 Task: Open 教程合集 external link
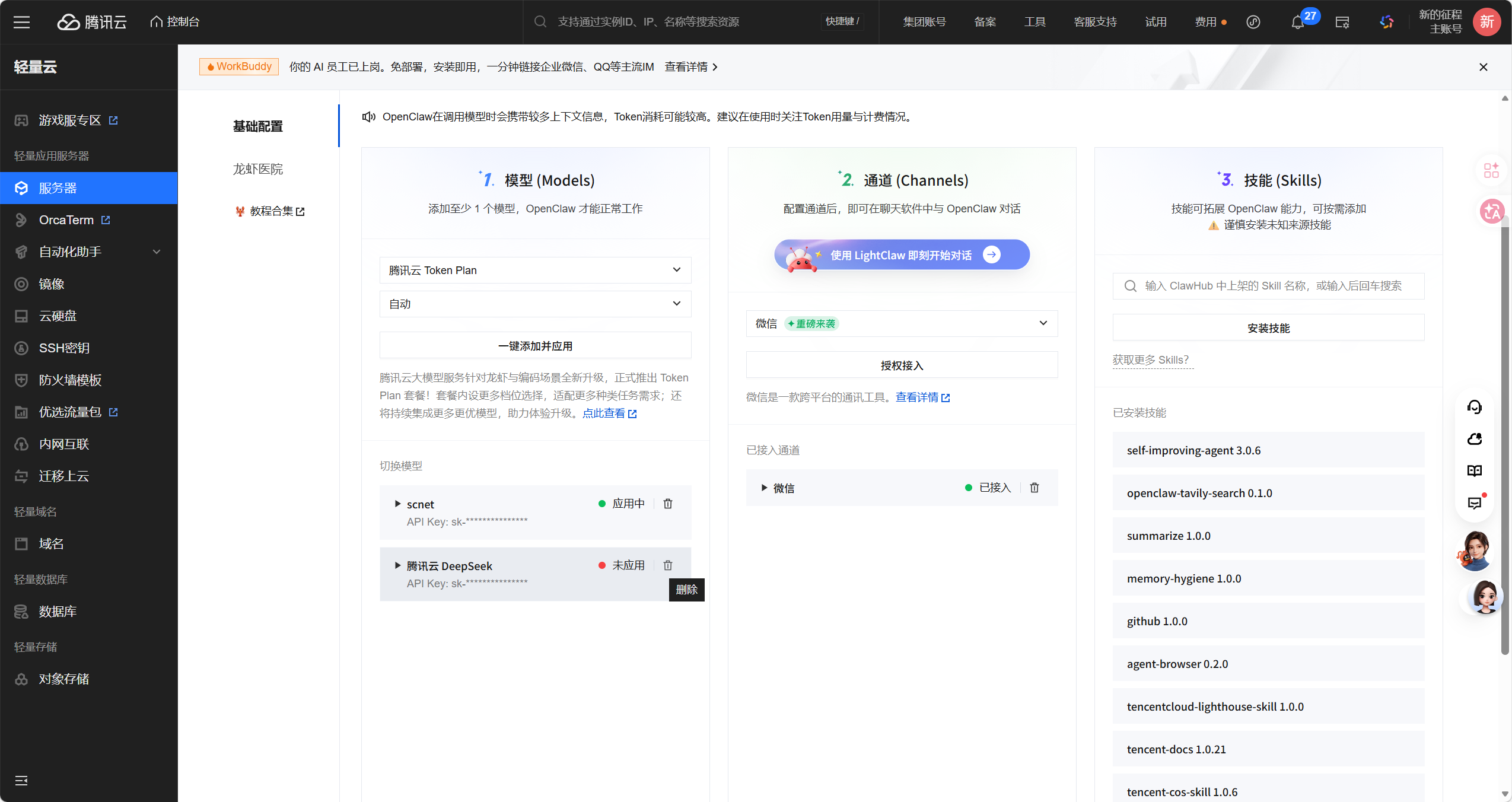(270, 211)
